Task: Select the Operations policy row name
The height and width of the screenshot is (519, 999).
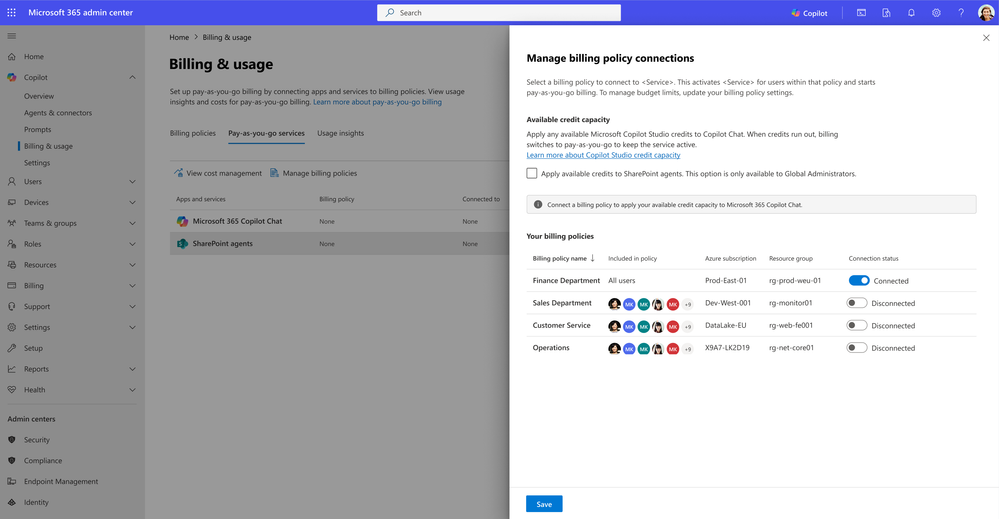Action: (x=551, y=348)
